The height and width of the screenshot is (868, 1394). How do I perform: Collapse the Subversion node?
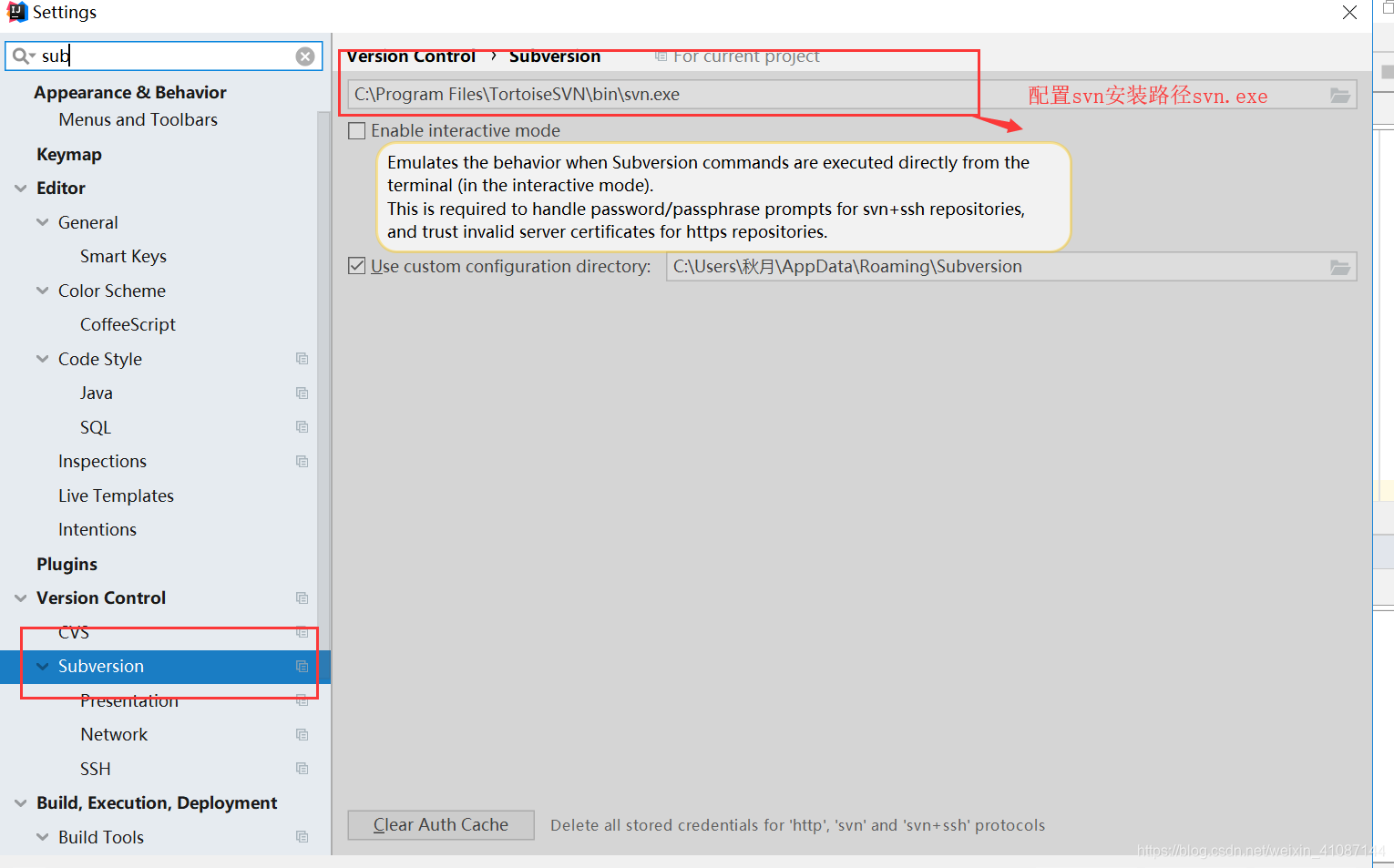coord(43,667)
